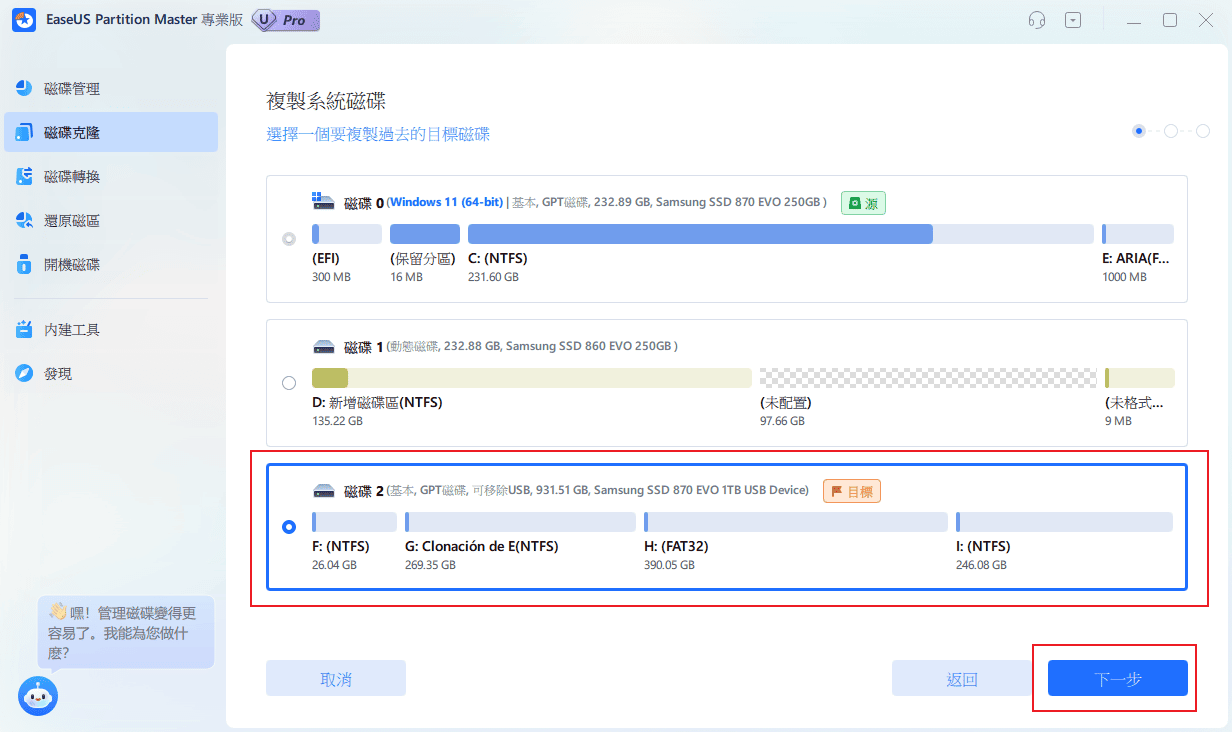1232x732 pixels.
Task: Click the H: (FAT32) partition on 磁碟 2
Action: point(795,522)
